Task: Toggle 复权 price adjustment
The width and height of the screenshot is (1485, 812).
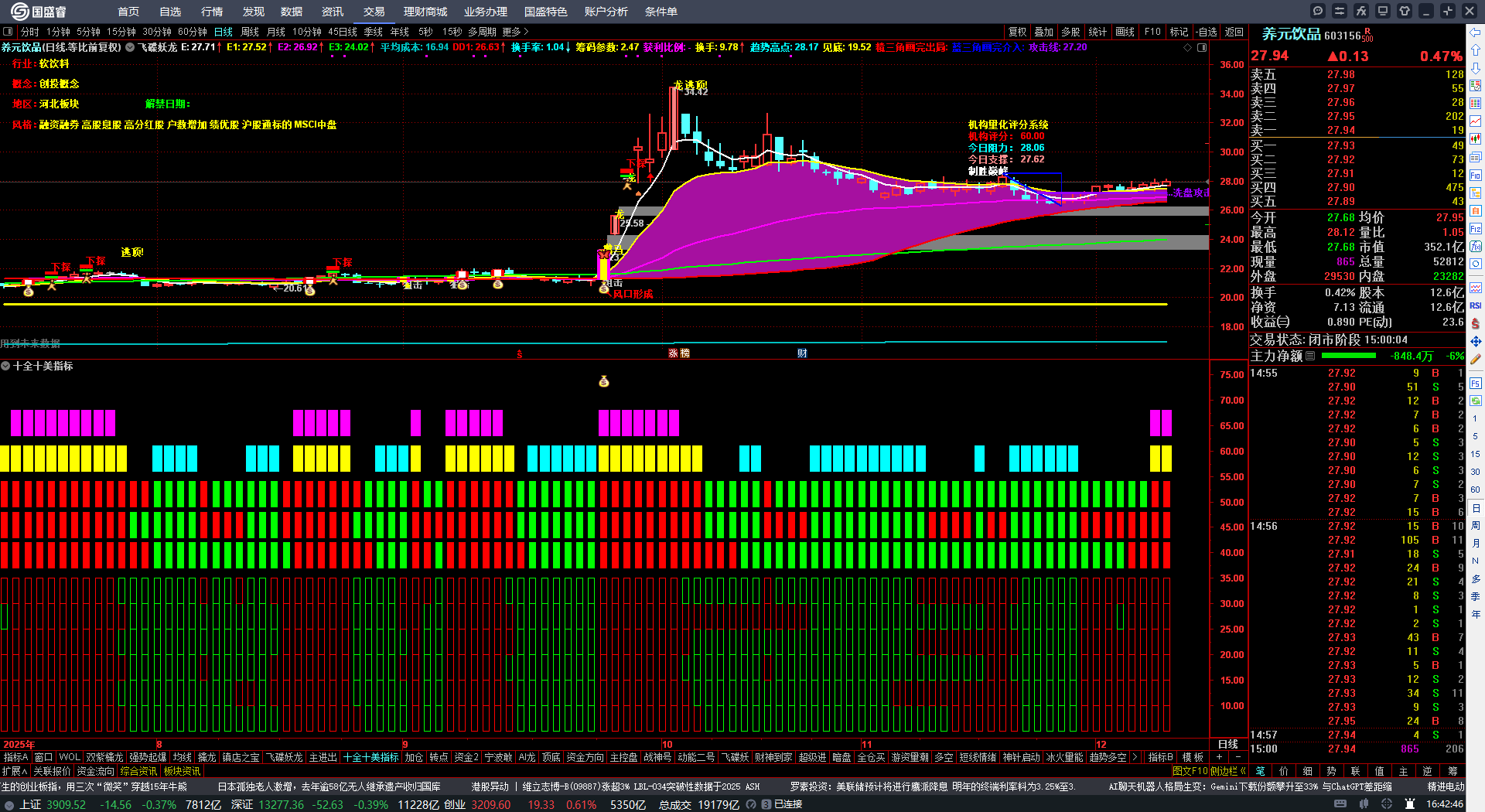Action: [1018, 32]
